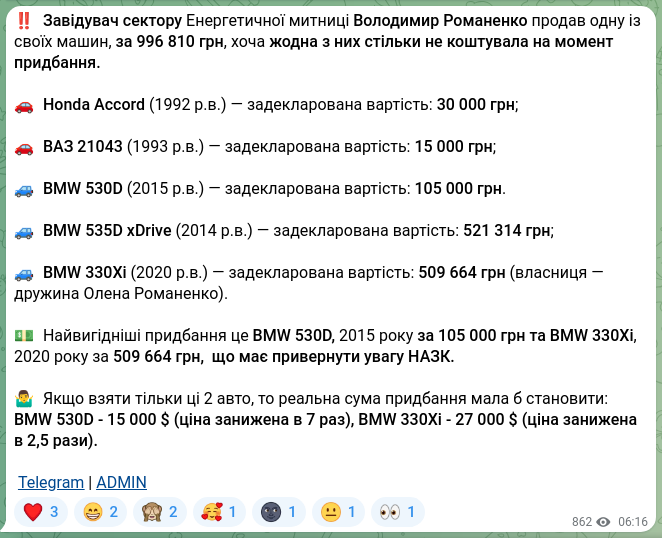662x538 pixels.
Task: Click the double exclamation mark emoji
Action: point(24,20)
